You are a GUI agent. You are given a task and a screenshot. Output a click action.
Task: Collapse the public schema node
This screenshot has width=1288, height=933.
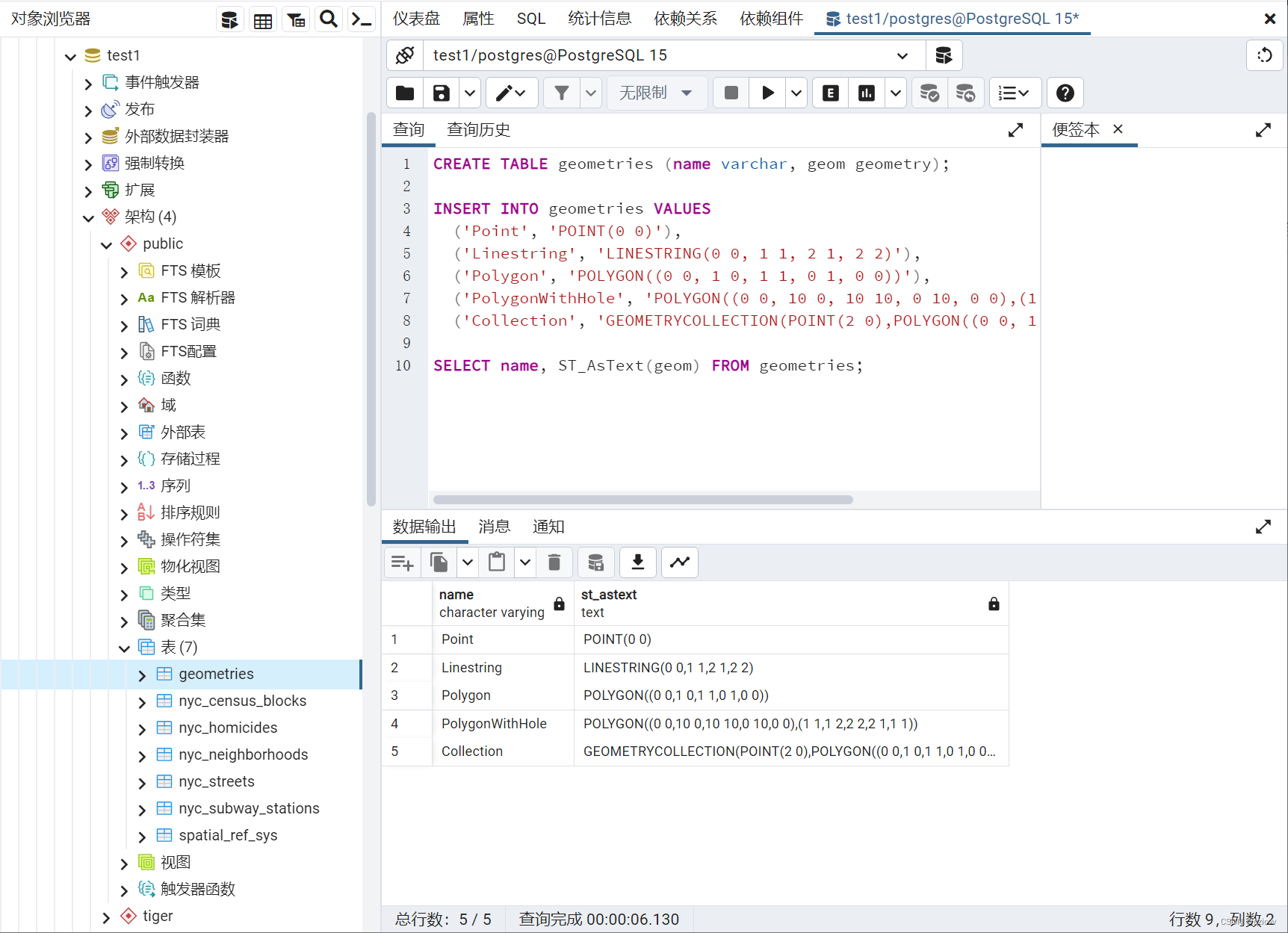(106, 244)
